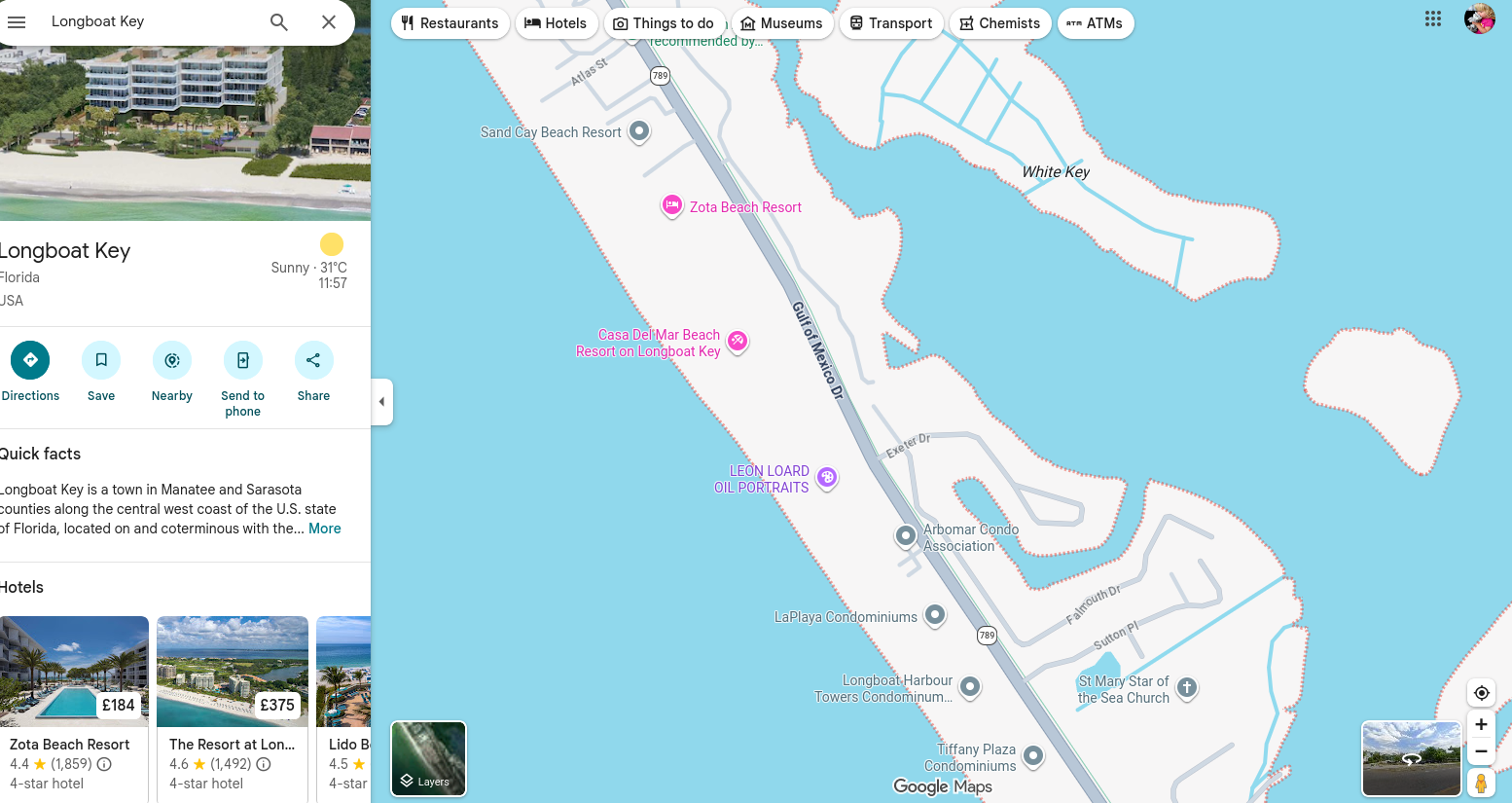The width and height of the screenshot is (1512, 803).
Task: Show rating info for Zota Beach Resort
Action: click(104, 764)
